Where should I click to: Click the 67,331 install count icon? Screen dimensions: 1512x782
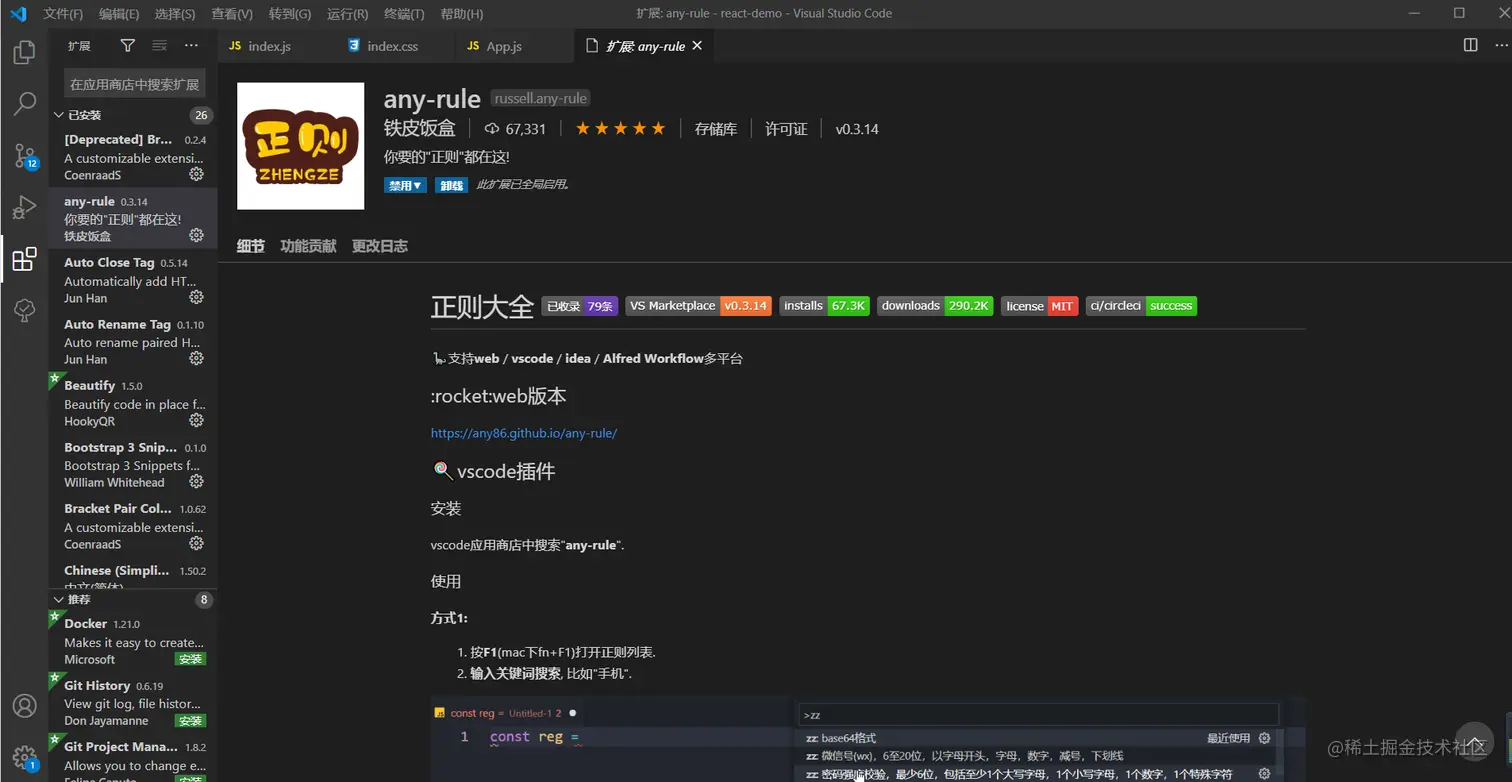point(491,129)
